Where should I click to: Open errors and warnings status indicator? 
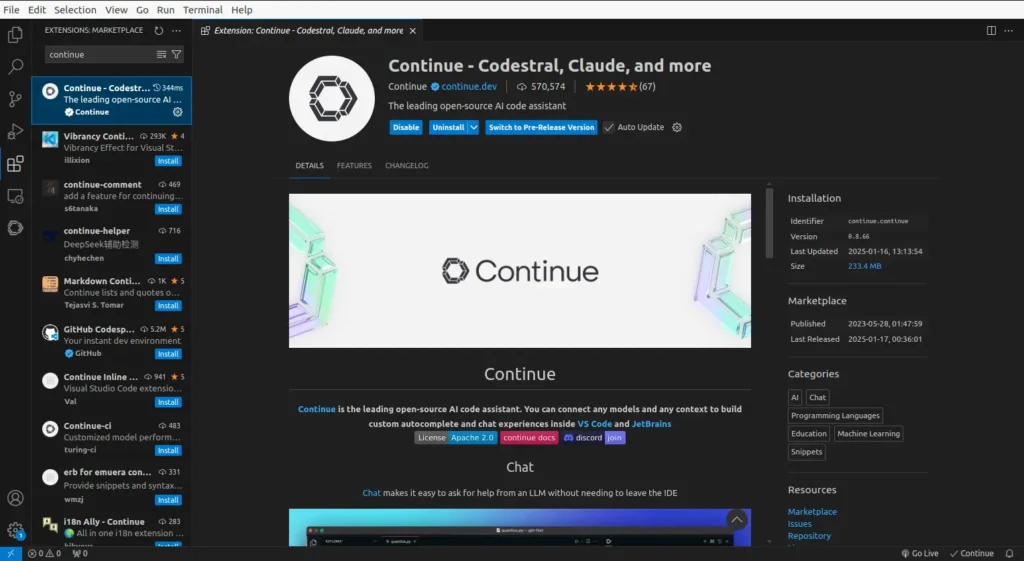click(x=44, y=554)
